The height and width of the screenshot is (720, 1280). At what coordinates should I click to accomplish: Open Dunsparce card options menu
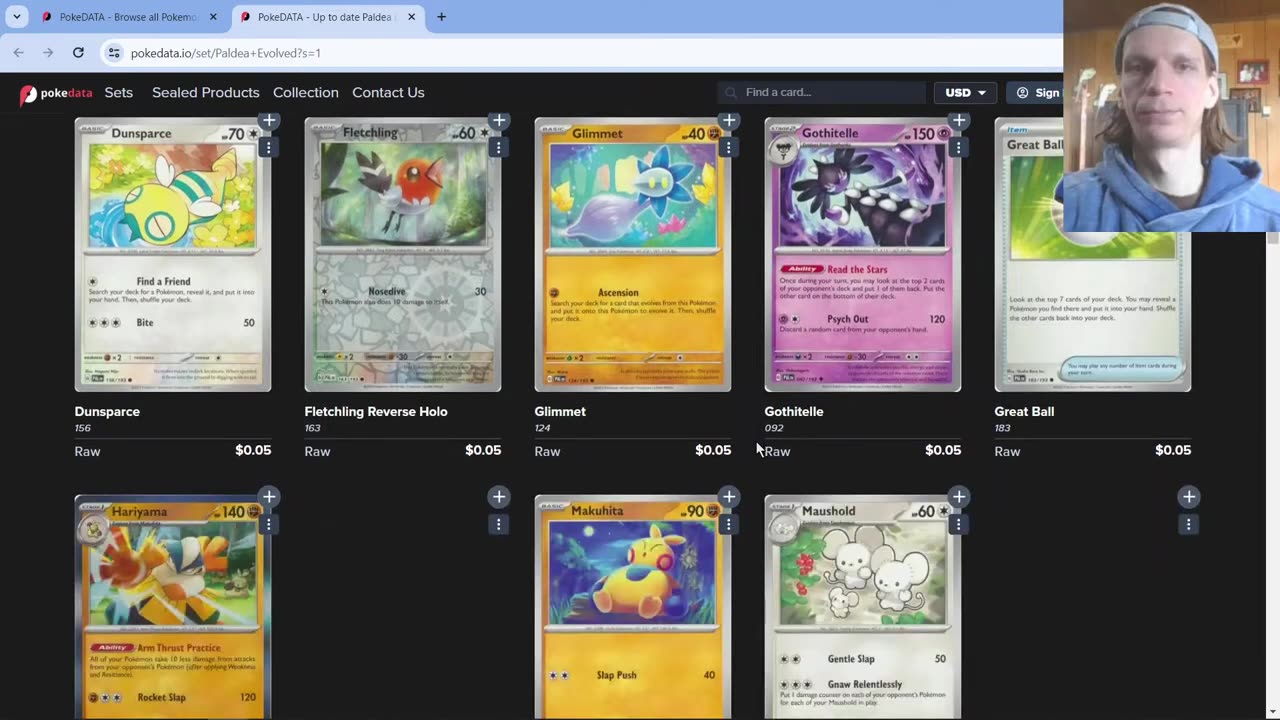coord(268,147)
